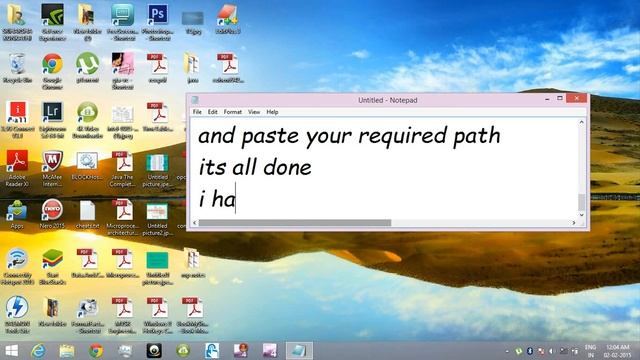Image resolution: width=640 pixels, height=360 pixels.
Task: Select the NVIDIA GeForce Experience desktop icon
Action: (52, 22)
